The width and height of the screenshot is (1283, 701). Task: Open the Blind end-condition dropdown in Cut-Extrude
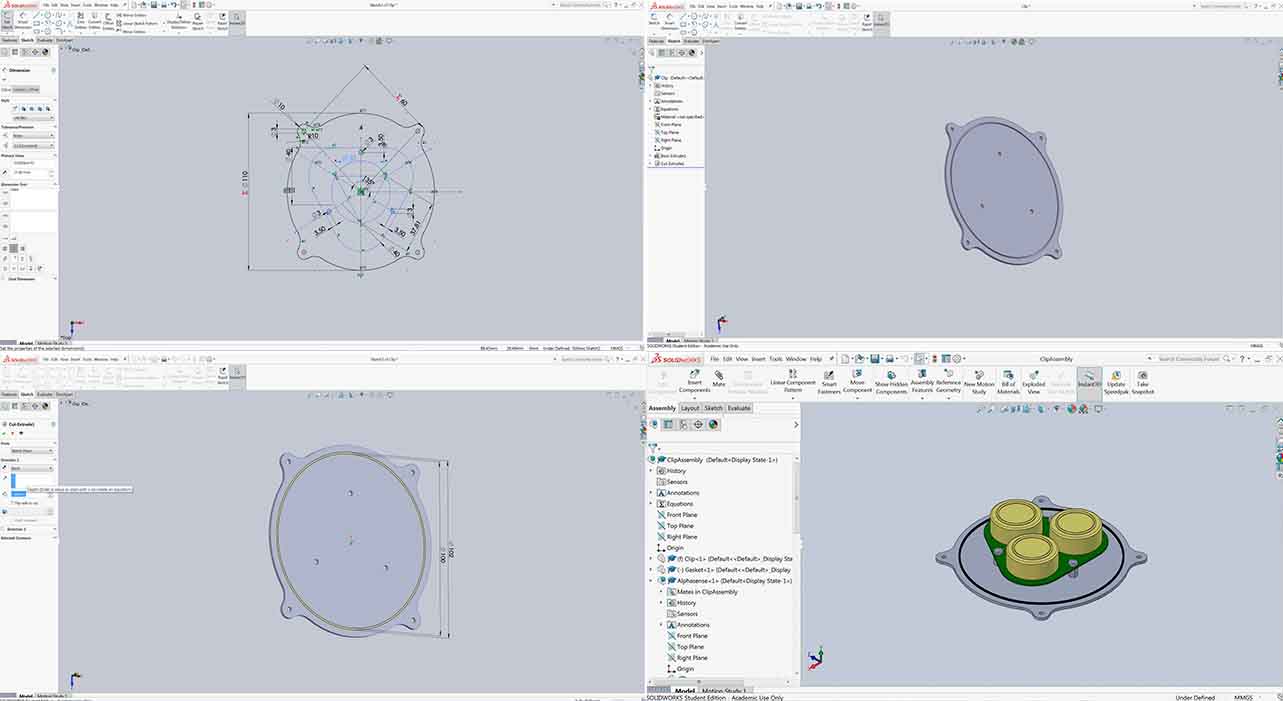coord(33,467)
